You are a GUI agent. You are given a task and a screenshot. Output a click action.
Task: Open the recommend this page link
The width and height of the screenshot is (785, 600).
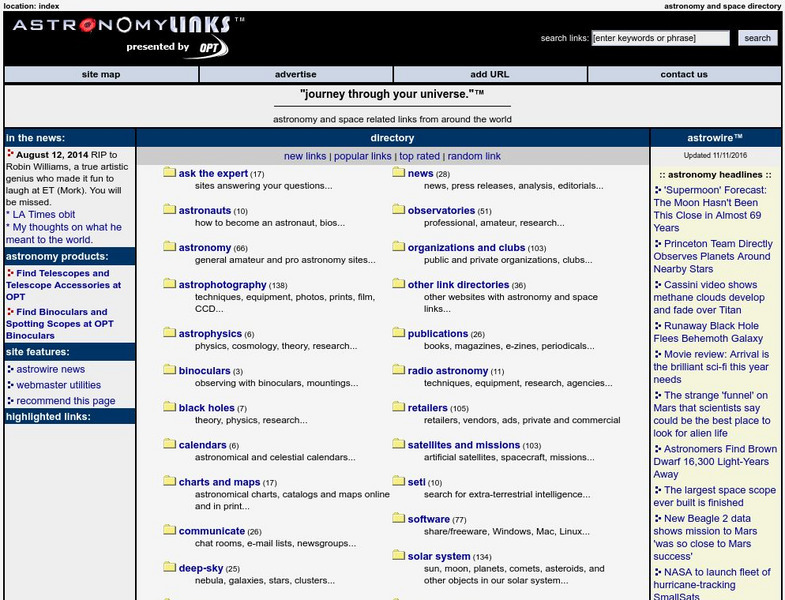tap(66, 401)
